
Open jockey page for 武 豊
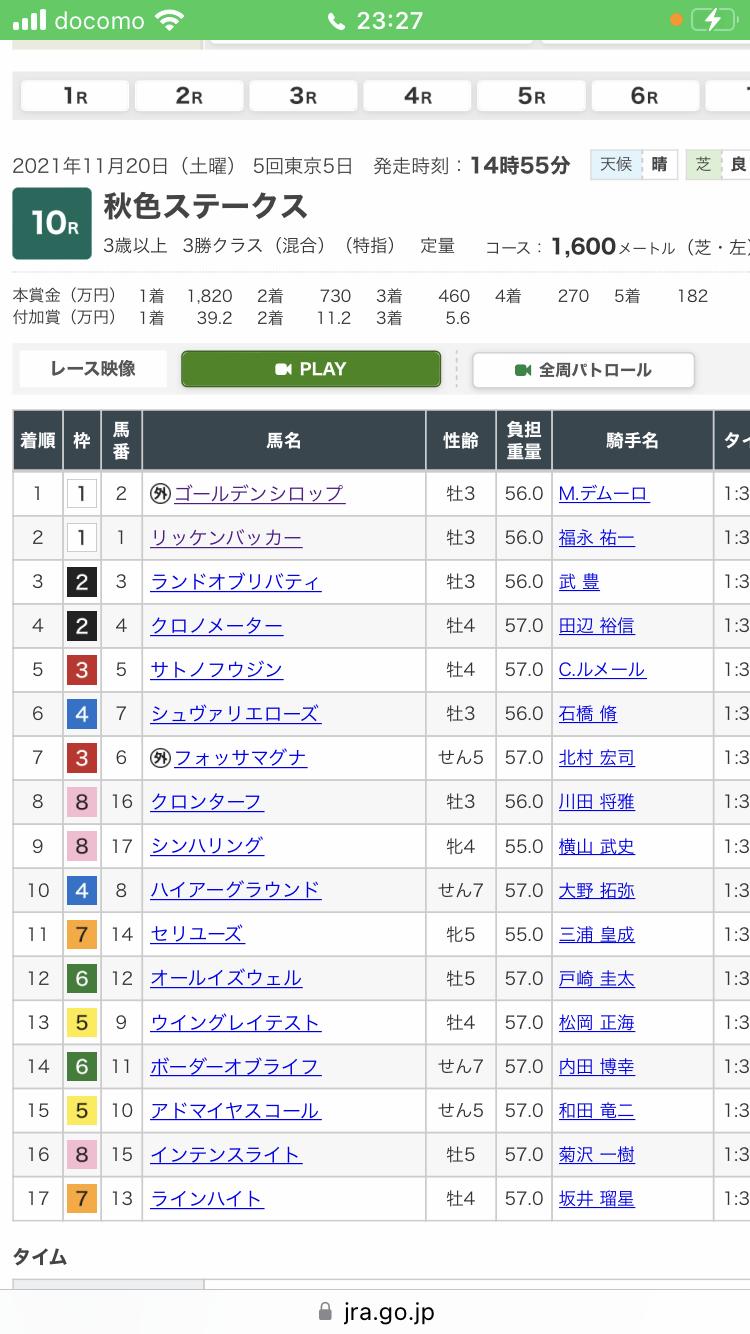580,582
